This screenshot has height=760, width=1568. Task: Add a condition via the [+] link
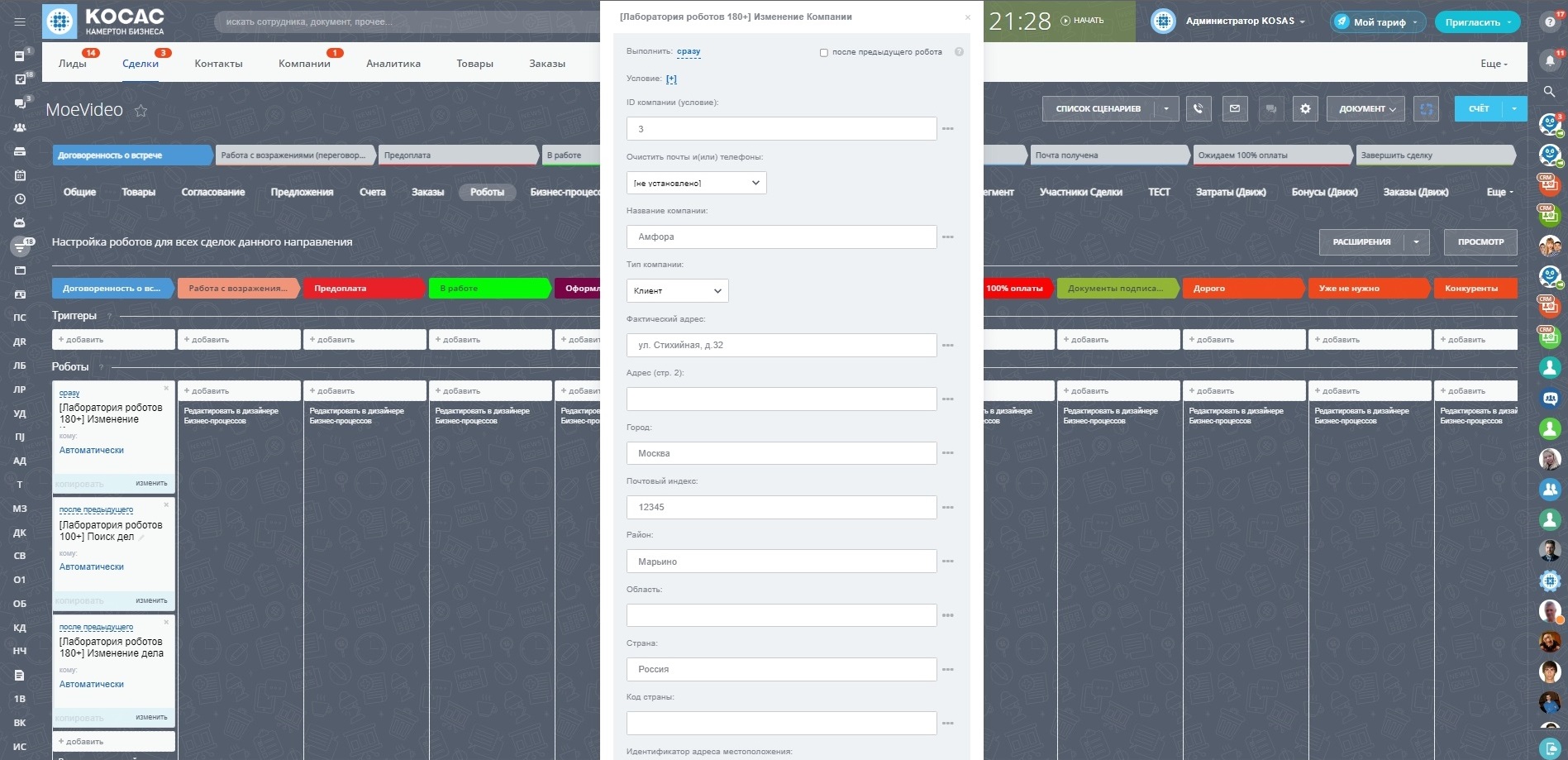pyautogui.click(x=671, y=79)
